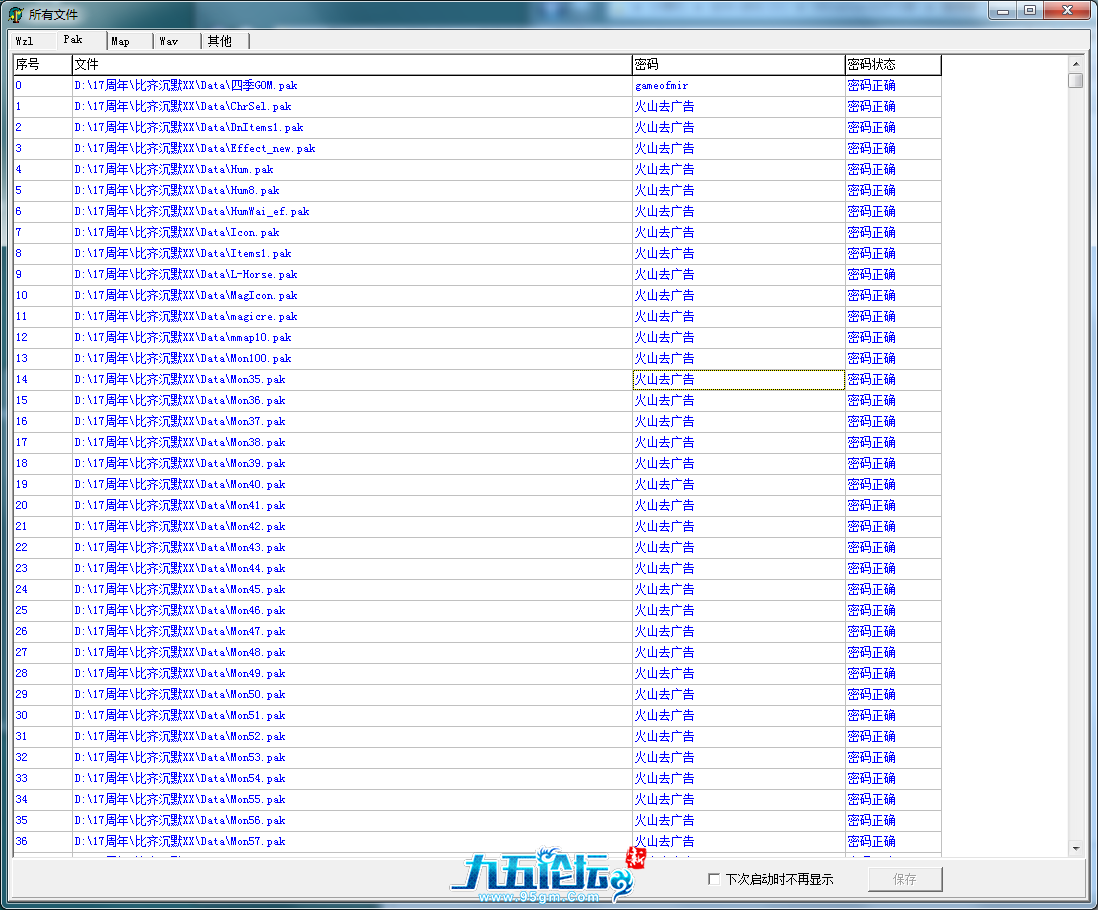The width and height of the screenshot is (1098, 910).
Task: Select file magicre.pak
Action: 352,316
